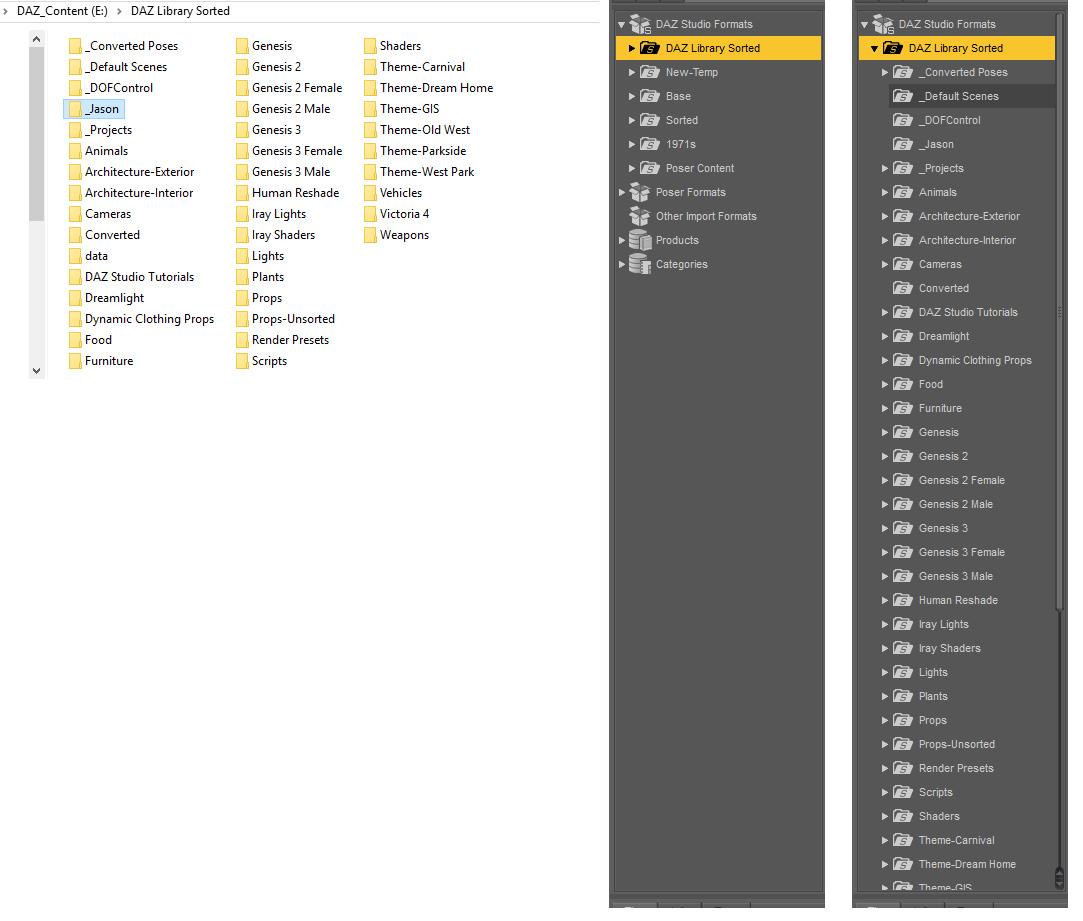
Task: Click the Theme-Old West folder name in Explorer
Action: click(425, 130)
